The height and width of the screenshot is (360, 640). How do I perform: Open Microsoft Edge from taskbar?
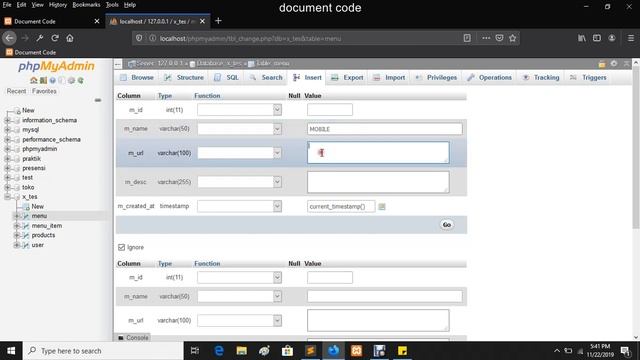click(219, 351)
